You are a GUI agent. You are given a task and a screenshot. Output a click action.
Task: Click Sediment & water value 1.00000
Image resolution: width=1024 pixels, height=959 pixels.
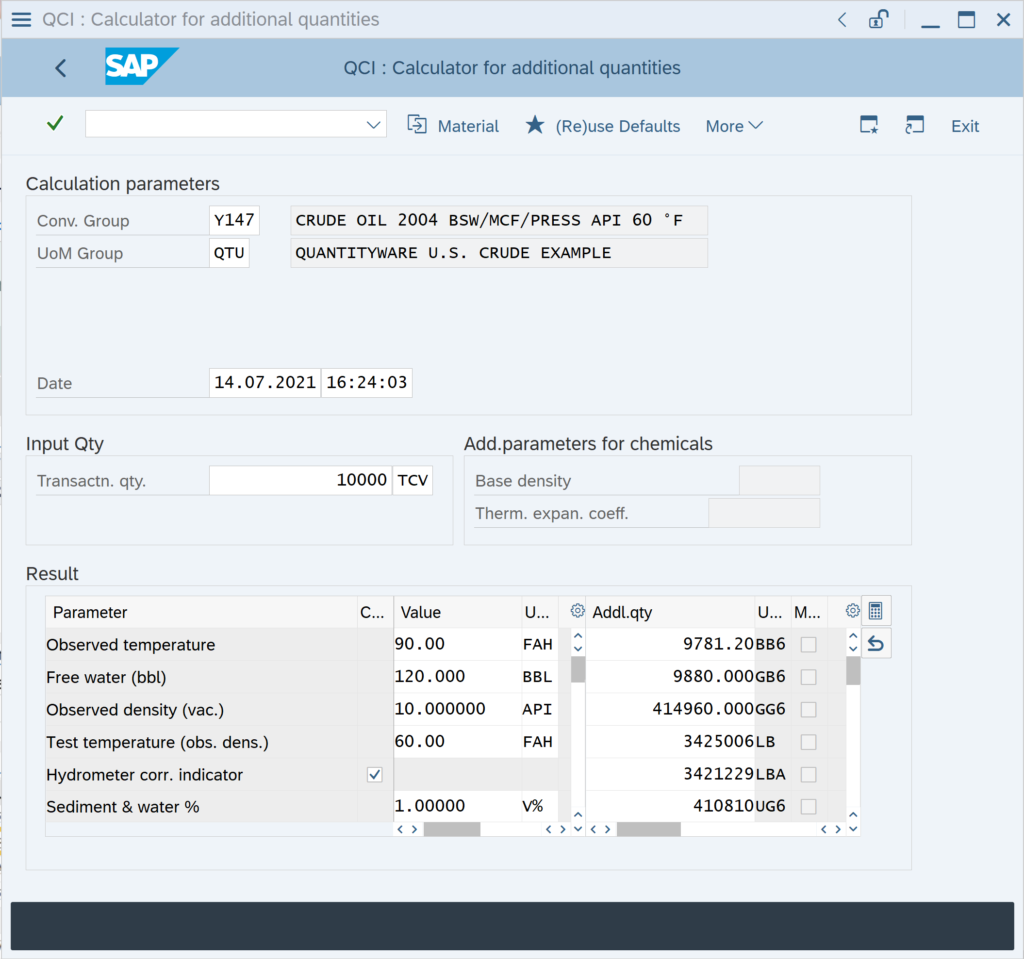pyautogui.click(x=457, y=807)
